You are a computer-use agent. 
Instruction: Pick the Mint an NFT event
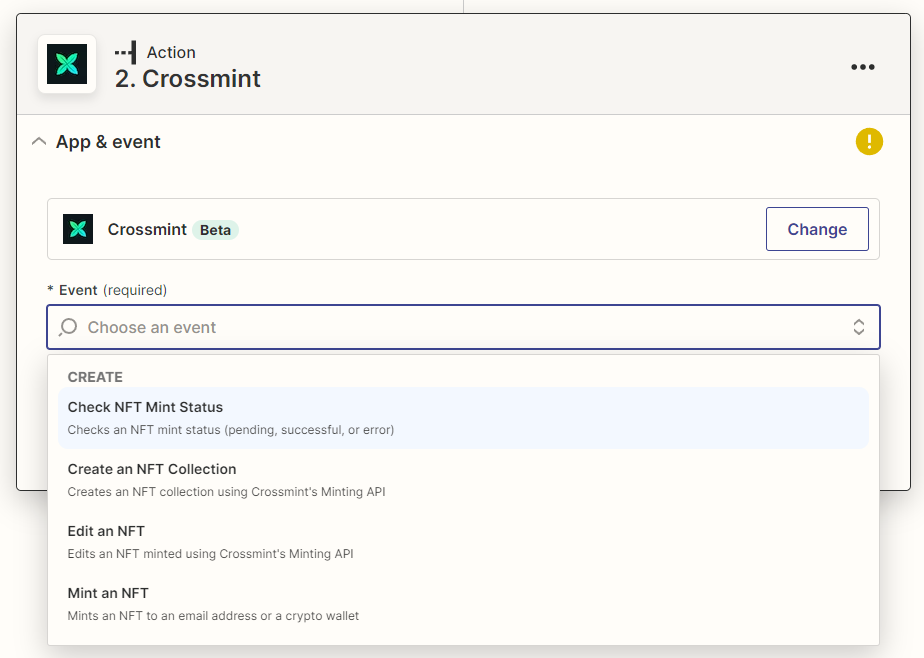pyautogui.click(x=463, y=604)
